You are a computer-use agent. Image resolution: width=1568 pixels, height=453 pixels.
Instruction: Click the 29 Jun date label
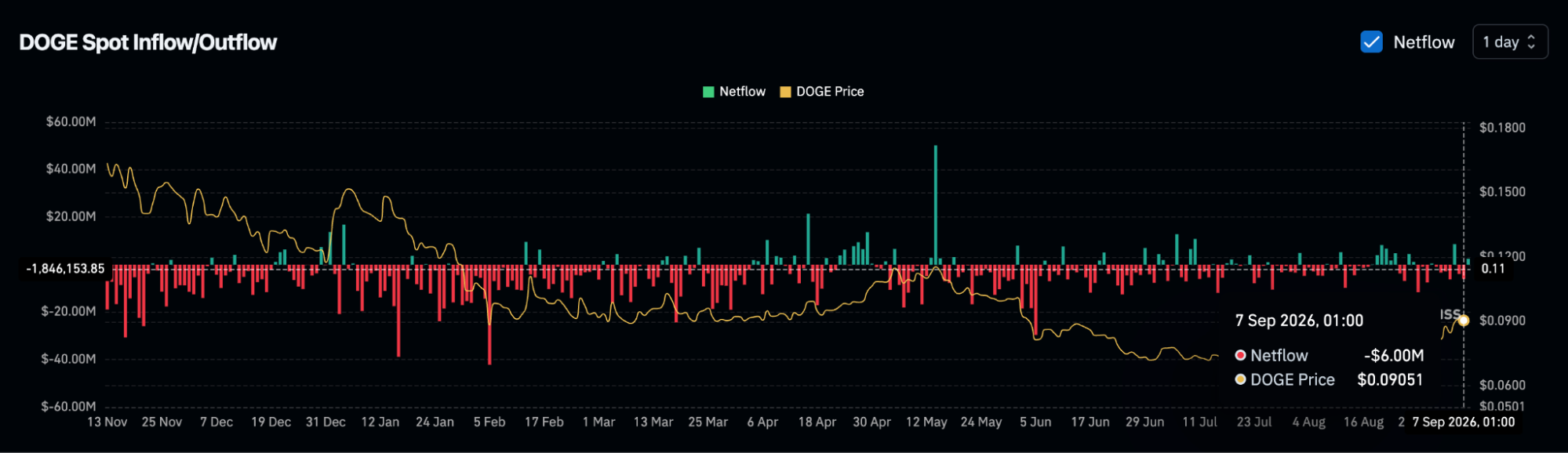click(x=1145, y=422)
